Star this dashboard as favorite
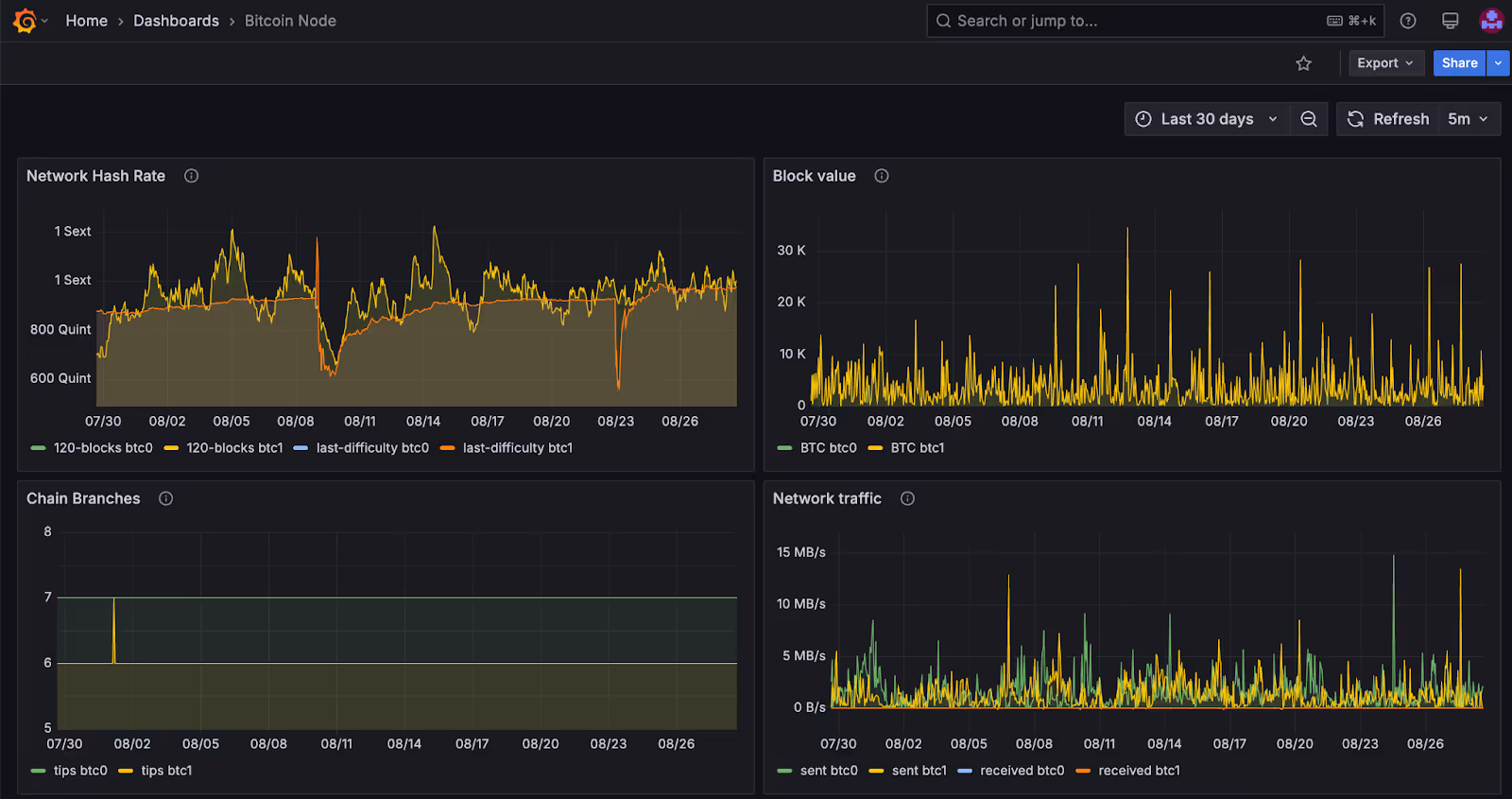The image size is (1512, 799). (x=1303, y=63)
